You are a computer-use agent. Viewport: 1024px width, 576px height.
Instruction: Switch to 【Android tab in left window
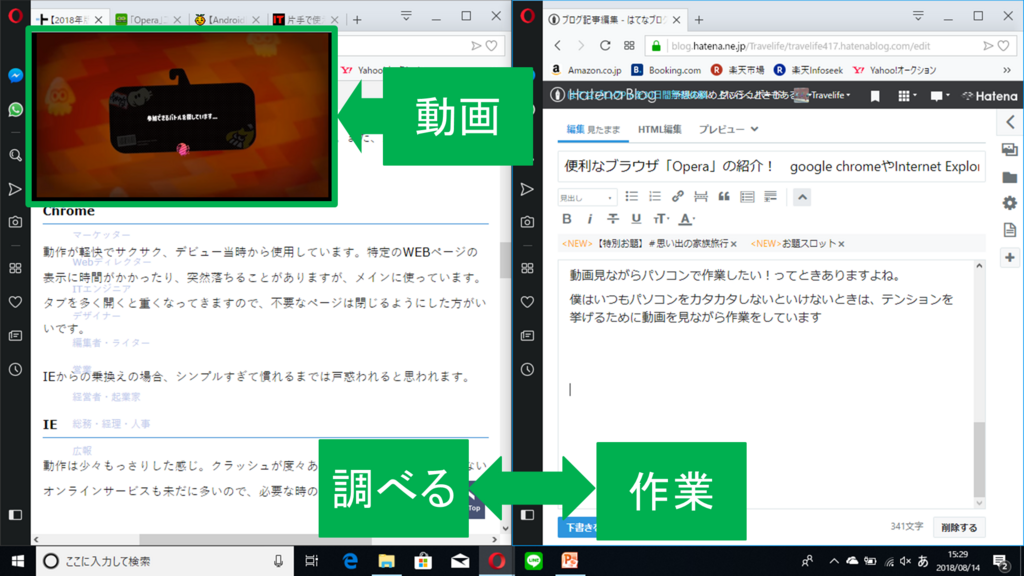(x=227, y=20)
